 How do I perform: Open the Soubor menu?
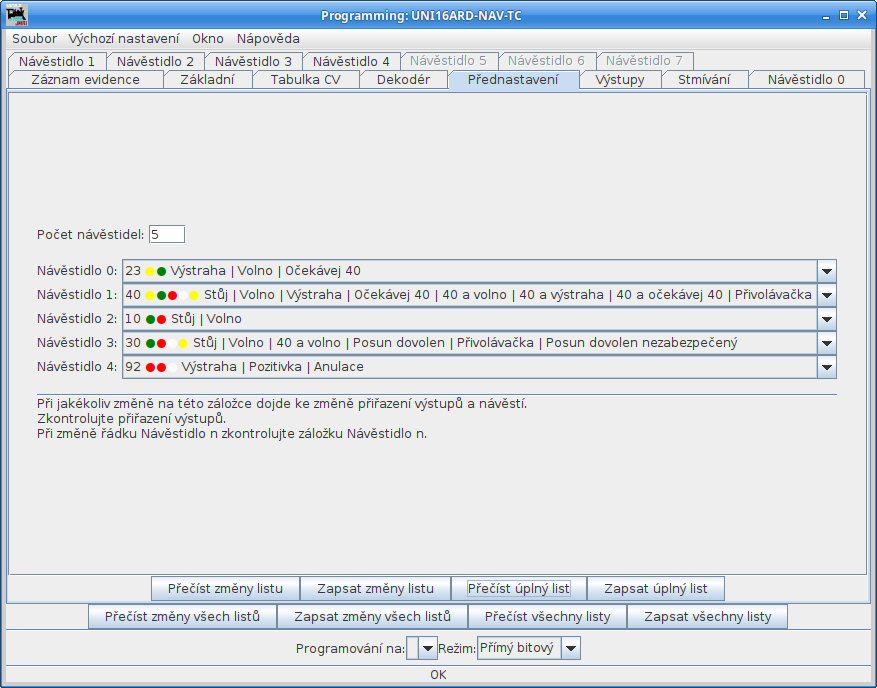pos(34,39)
